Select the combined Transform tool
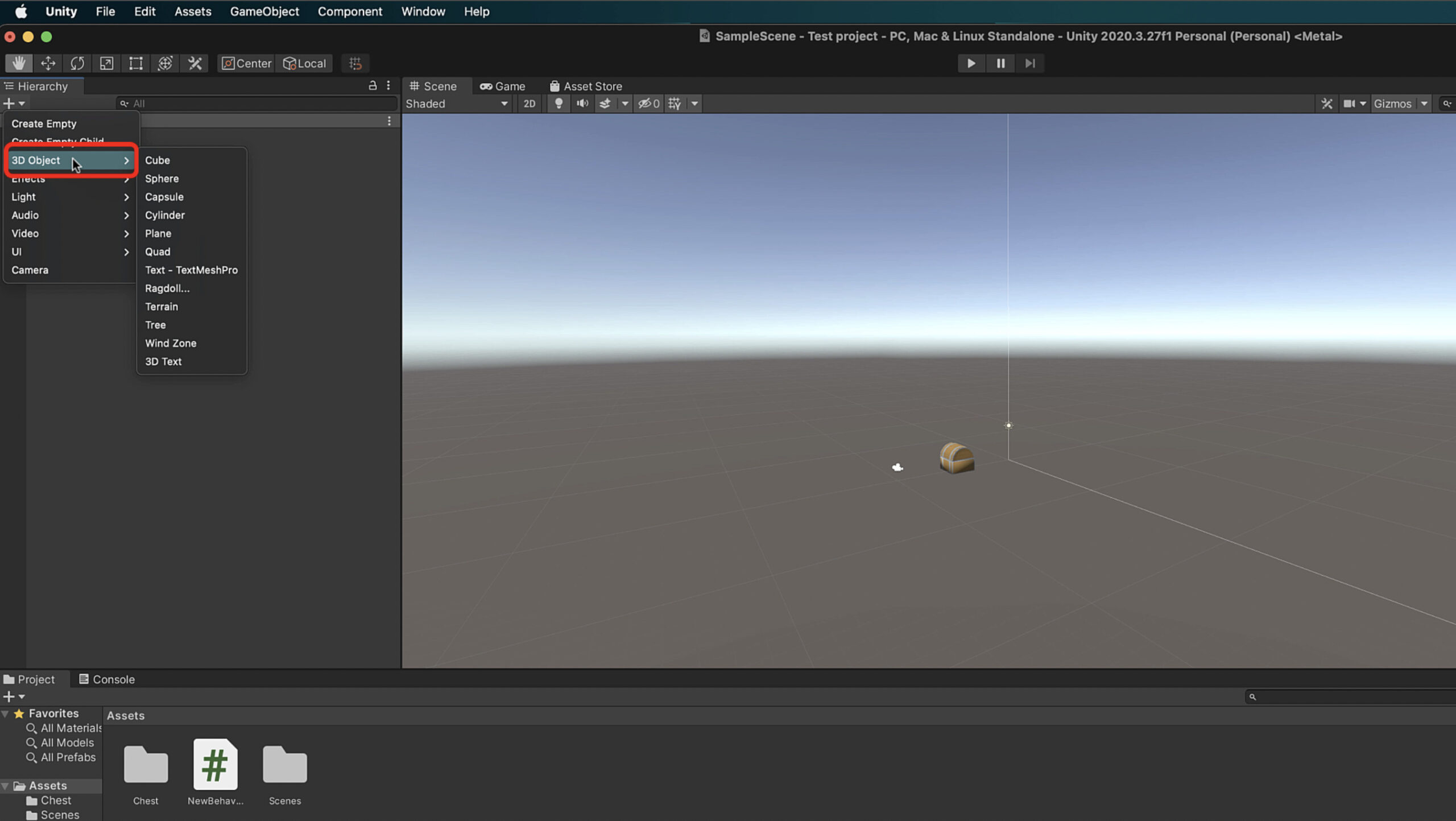Screen dimensions: 1456x821 coord(165,63)
